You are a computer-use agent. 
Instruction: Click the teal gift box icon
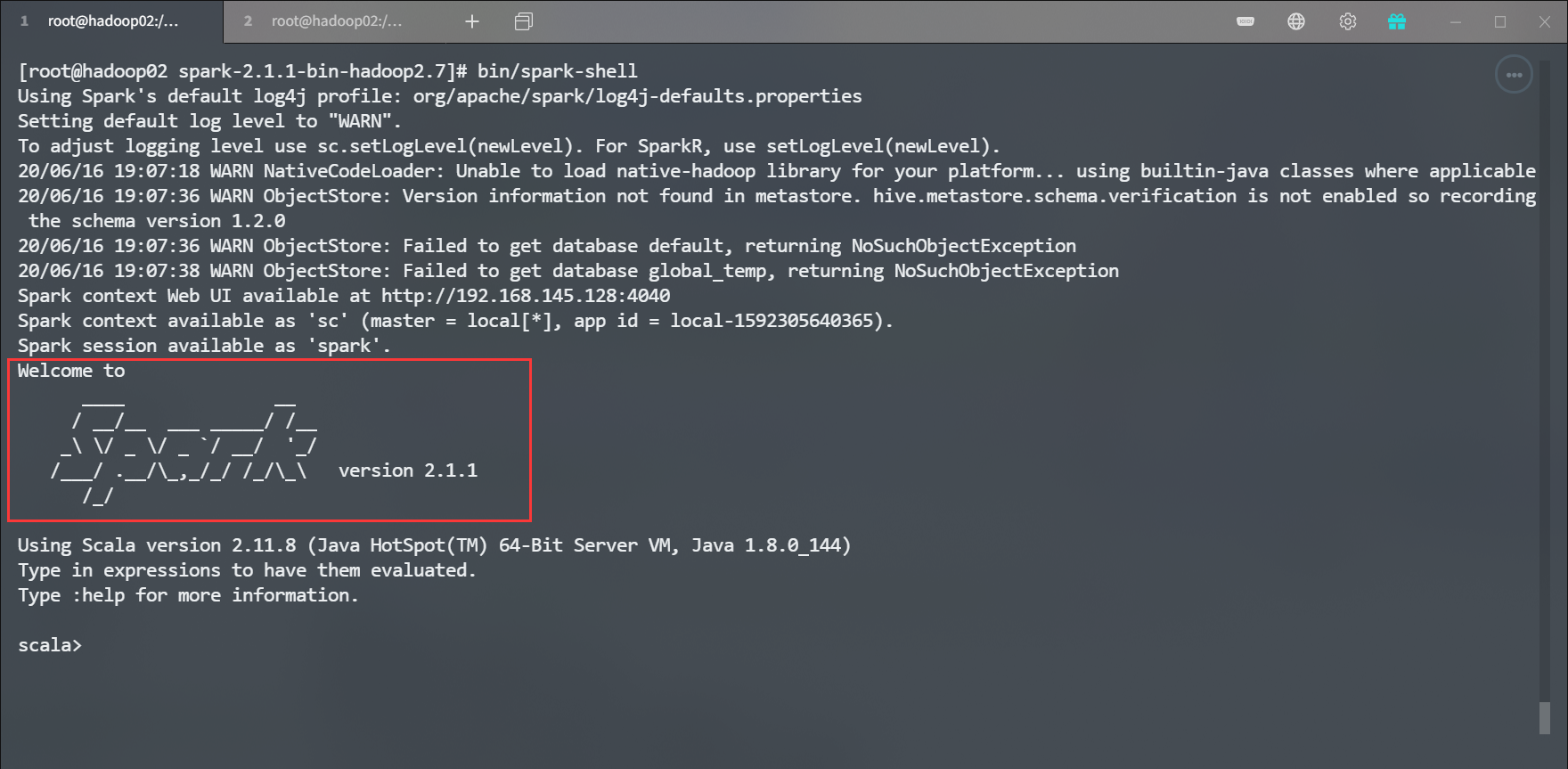(1397, 21)
